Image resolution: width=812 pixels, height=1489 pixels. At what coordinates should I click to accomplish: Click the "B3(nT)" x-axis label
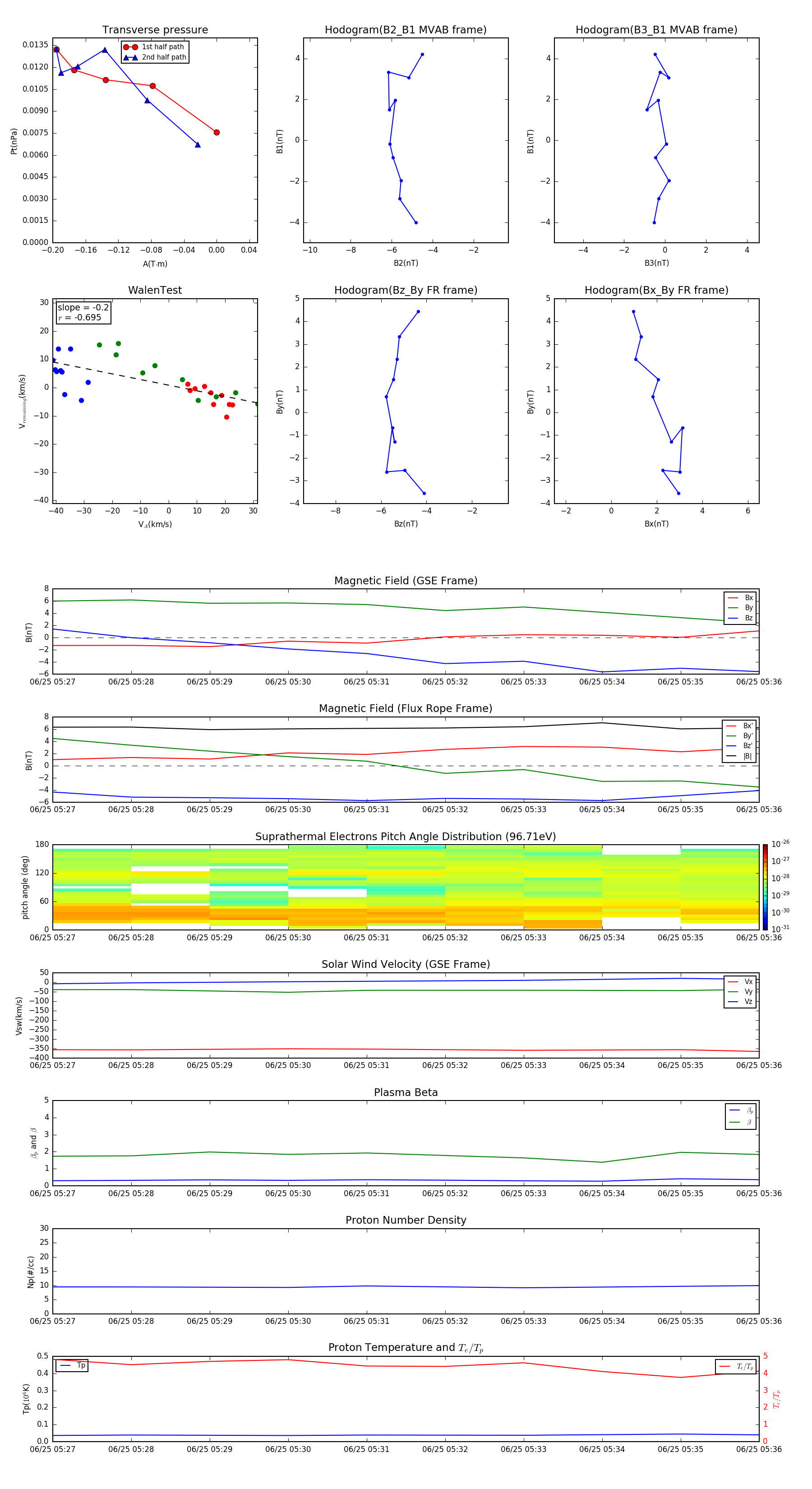[x=656, y=263]
